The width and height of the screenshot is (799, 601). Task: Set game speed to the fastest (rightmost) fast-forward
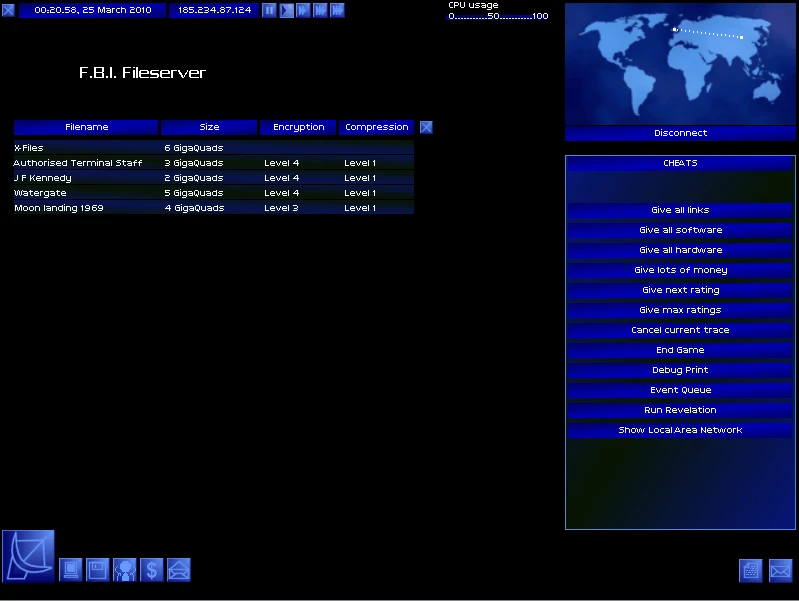coord(337,10)
